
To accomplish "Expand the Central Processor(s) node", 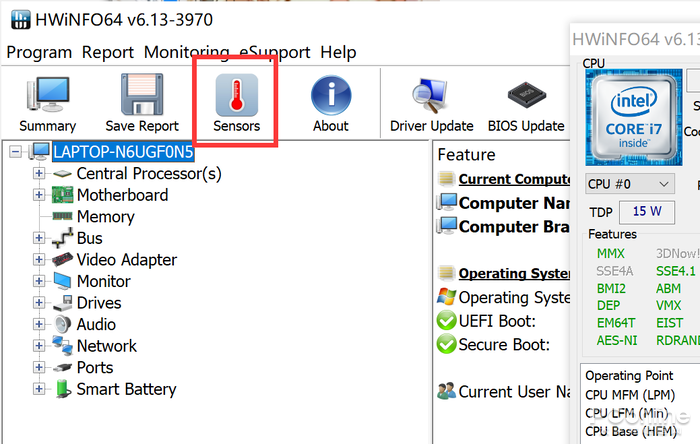I will pyautogui.click(x=39, y=174).
